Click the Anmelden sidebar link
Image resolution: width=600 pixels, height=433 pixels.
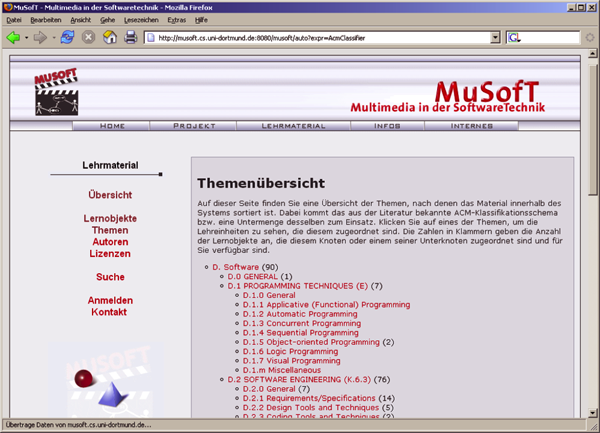coord(110,300)
